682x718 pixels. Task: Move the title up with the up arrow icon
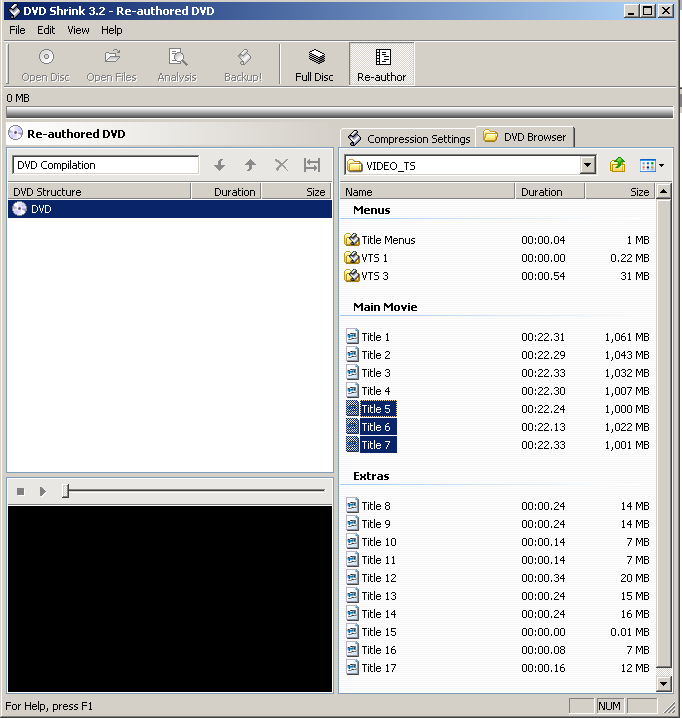coord(250,165)
